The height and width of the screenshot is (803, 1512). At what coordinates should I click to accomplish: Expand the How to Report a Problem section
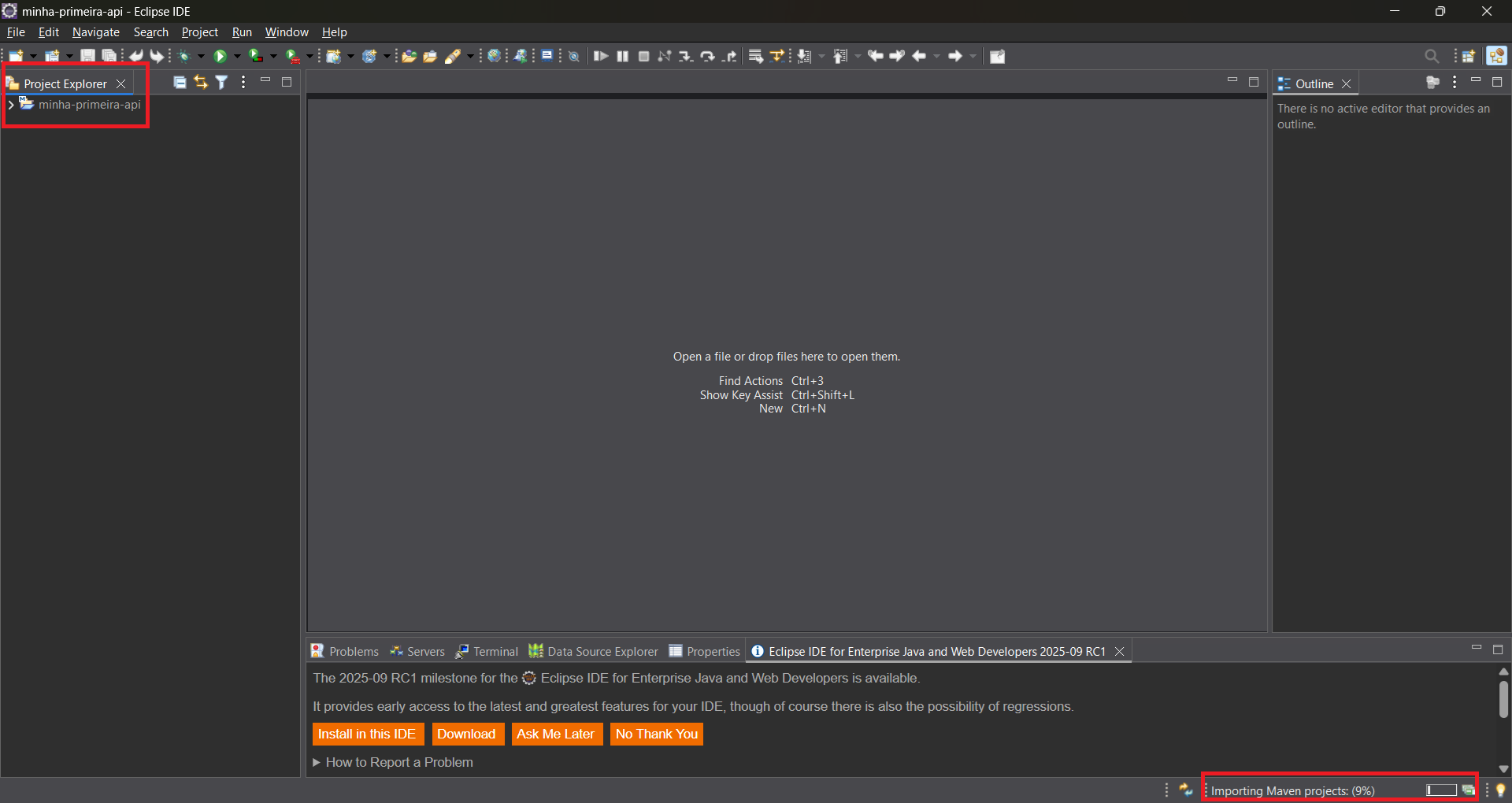point(316,761)
